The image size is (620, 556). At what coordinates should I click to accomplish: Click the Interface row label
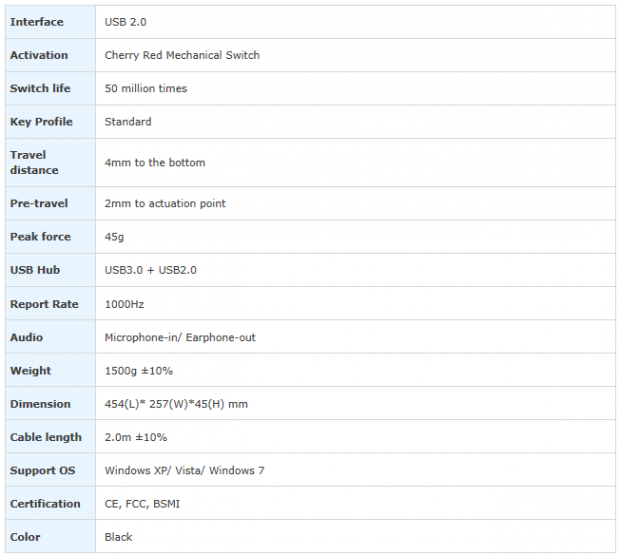click(x=36, y=22)
